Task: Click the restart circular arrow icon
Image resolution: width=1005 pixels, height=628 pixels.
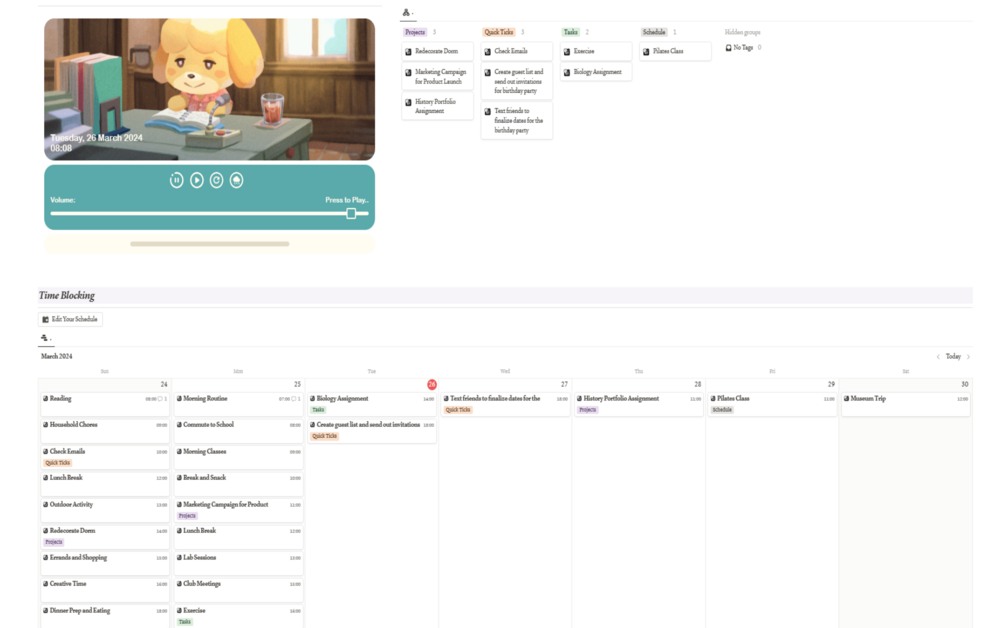Action: coord(217,181)
